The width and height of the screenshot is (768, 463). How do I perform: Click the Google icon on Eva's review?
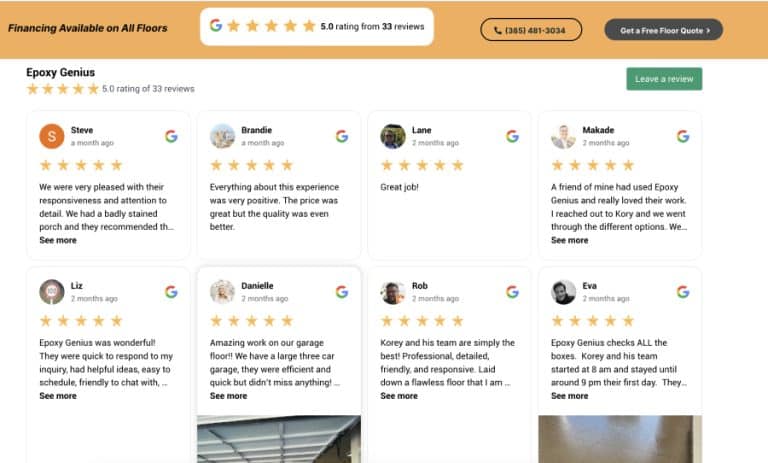pos(683,292)
